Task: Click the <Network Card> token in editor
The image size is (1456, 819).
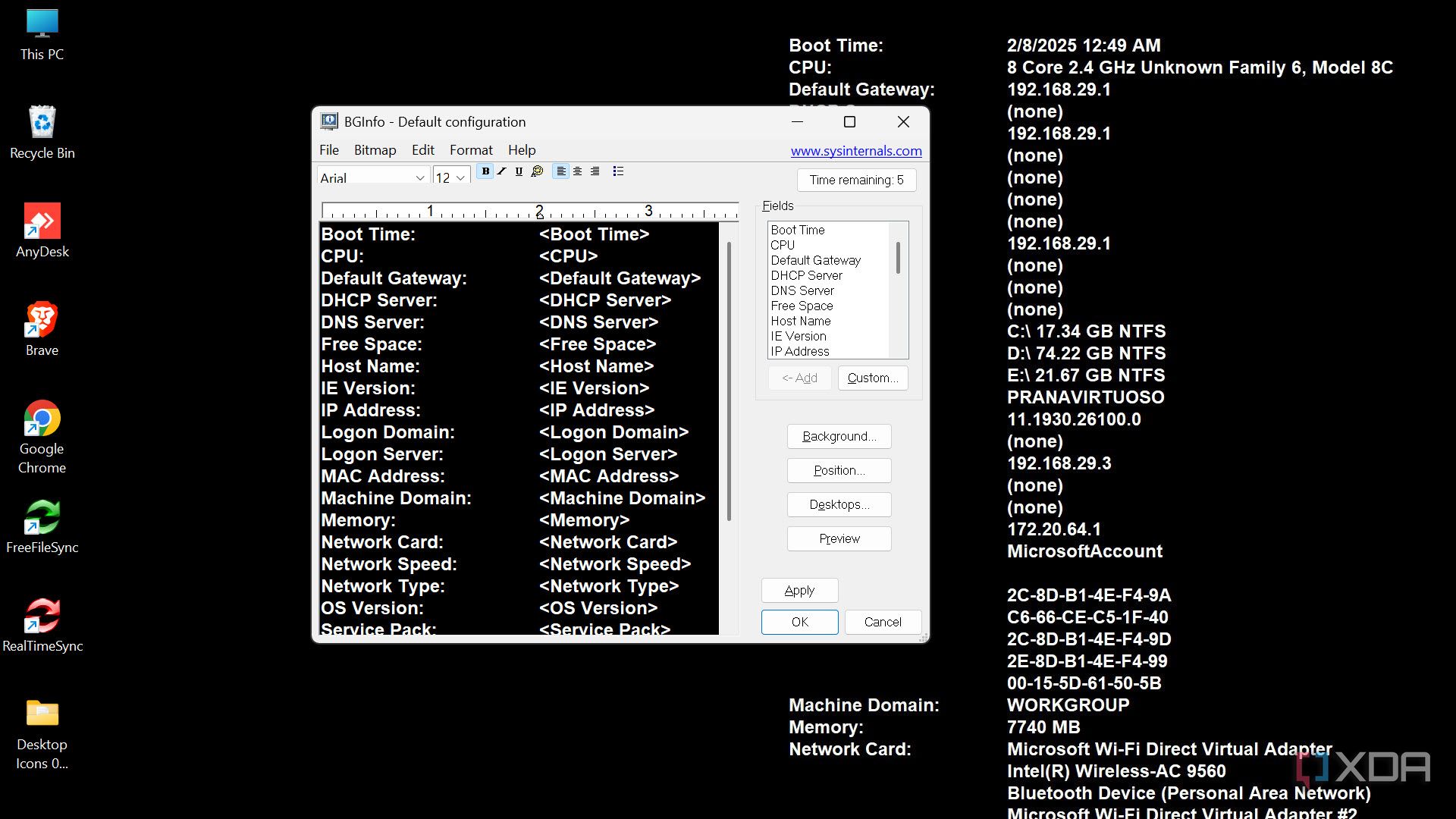Action: [608, 542]
